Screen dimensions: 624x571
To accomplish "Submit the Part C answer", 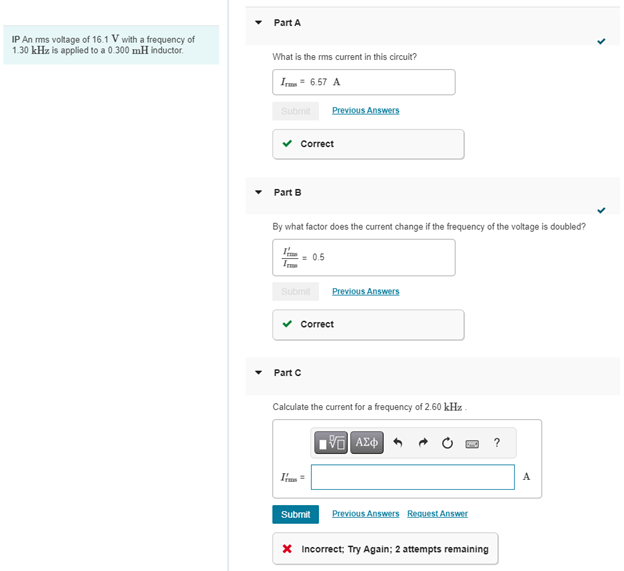I will (x=296, y=514).
